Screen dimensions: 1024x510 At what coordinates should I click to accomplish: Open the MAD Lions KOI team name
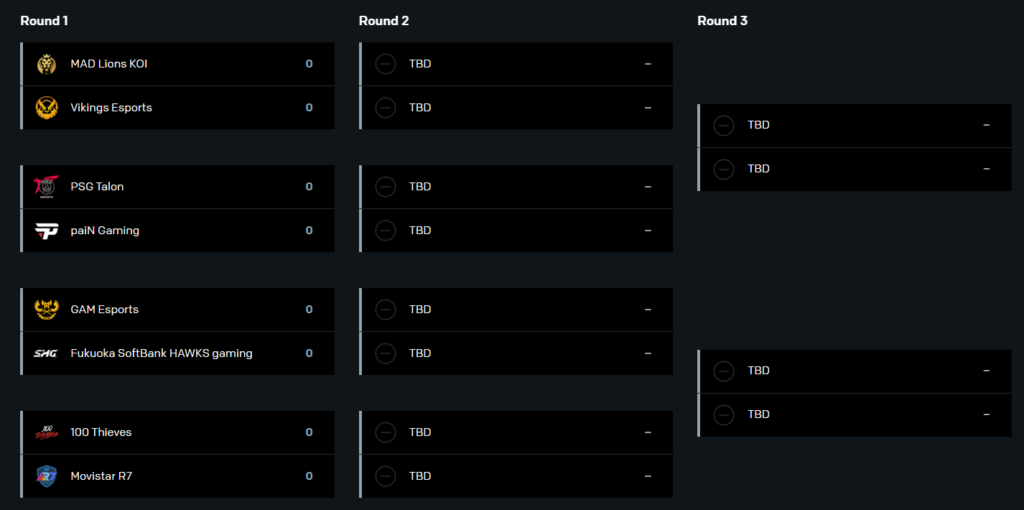pos(109,64)
